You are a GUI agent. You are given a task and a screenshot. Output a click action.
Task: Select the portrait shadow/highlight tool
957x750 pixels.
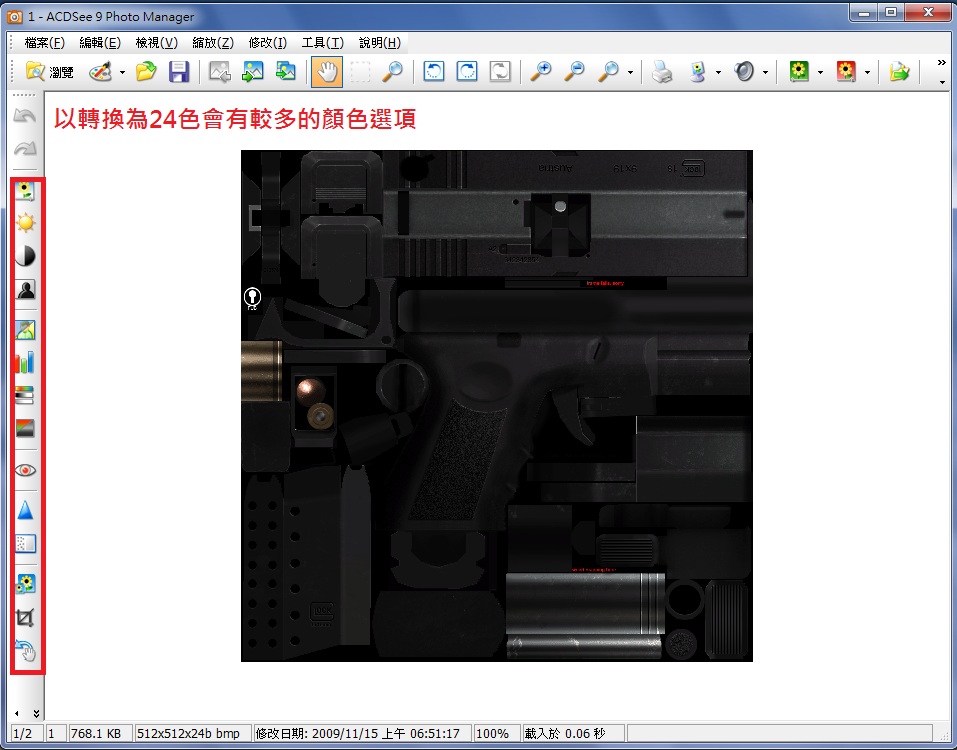[25, 289]
